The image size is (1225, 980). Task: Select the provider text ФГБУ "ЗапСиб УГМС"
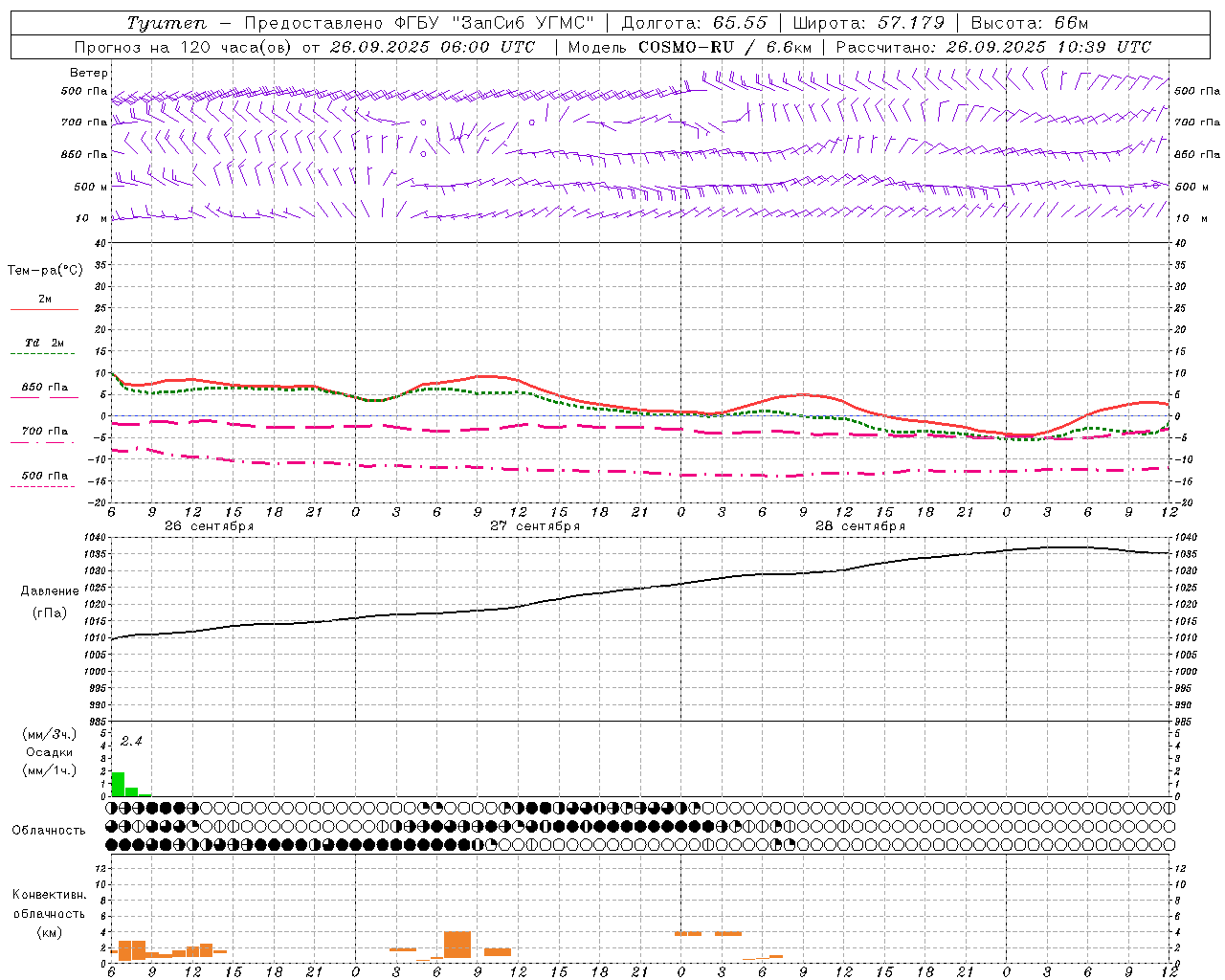(496, 23)
